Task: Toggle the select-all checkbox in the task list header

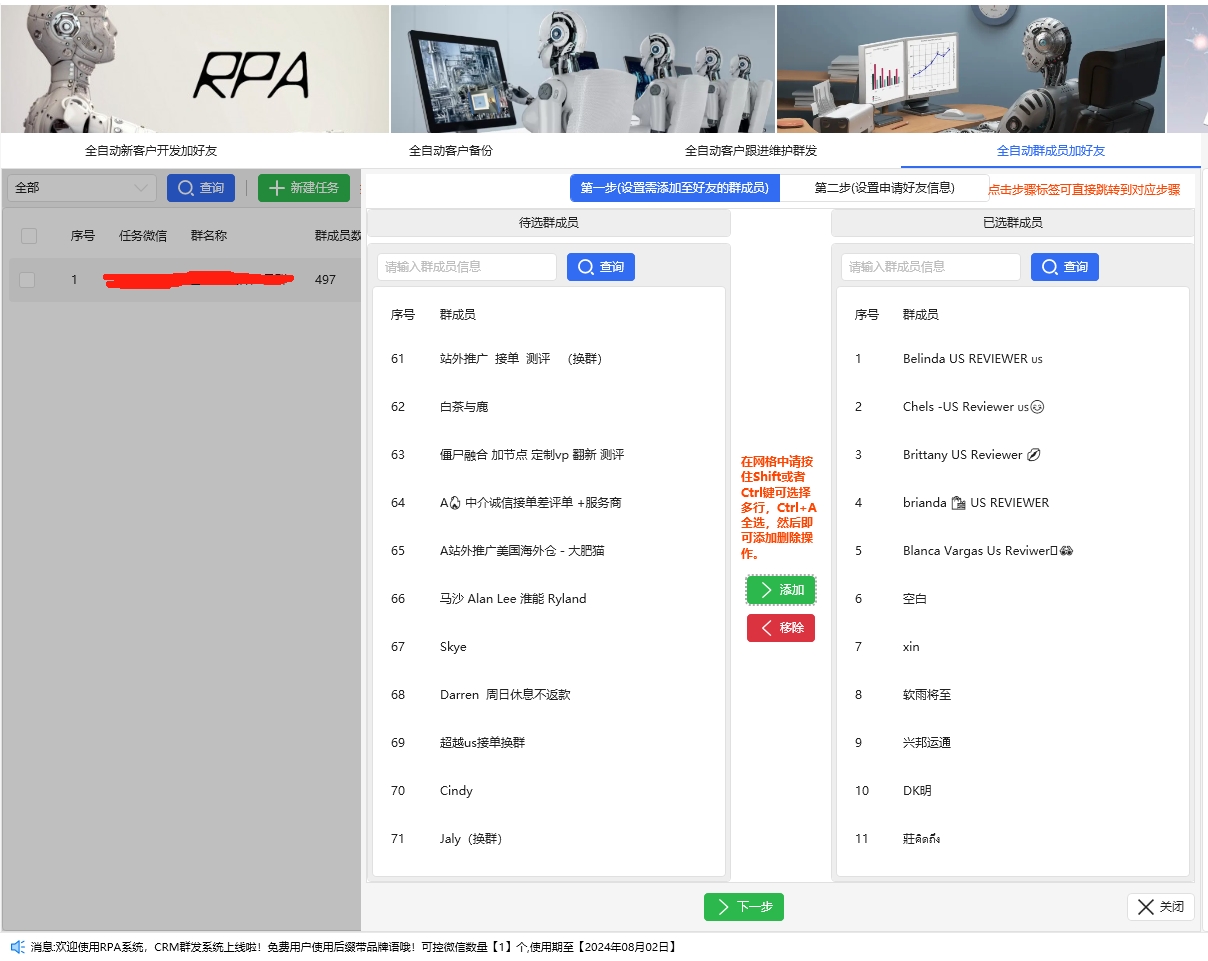Action: pos(29,236)
